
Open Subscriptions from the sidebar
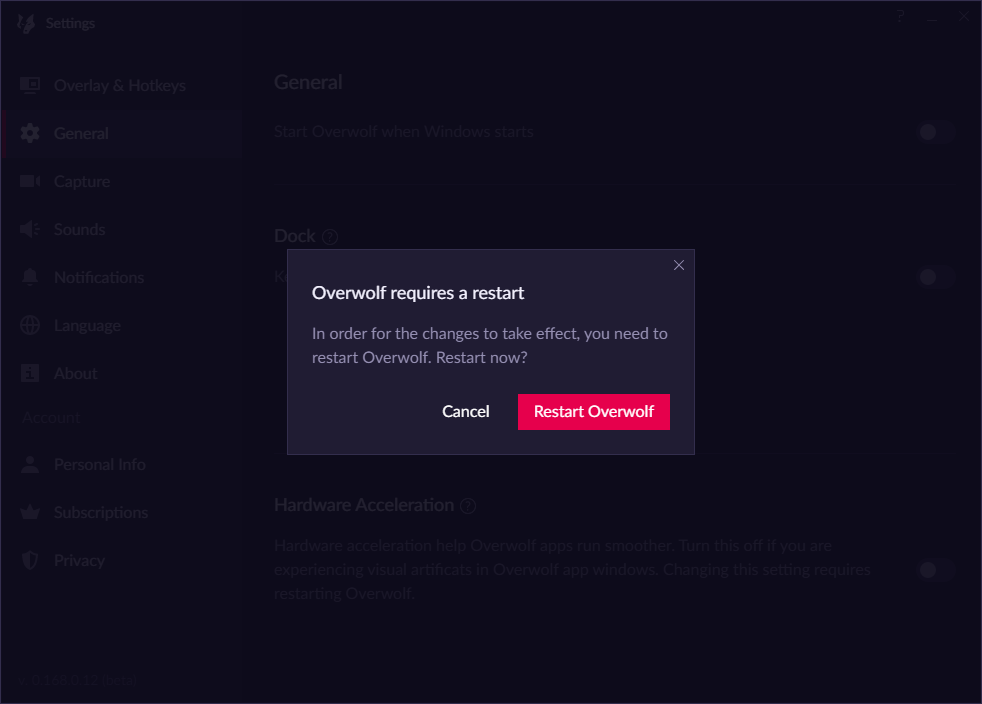pos(28,512)
